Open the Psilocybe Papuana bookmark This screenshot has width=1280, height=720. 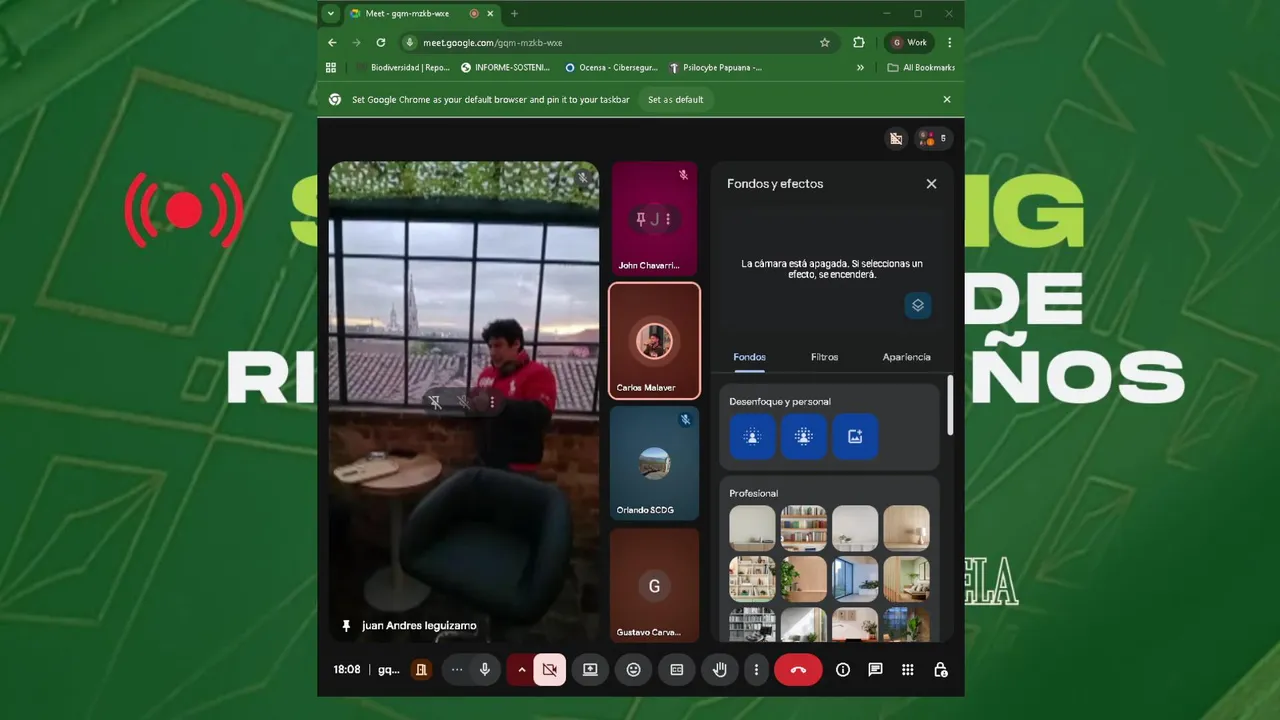(x=716, y=68)
